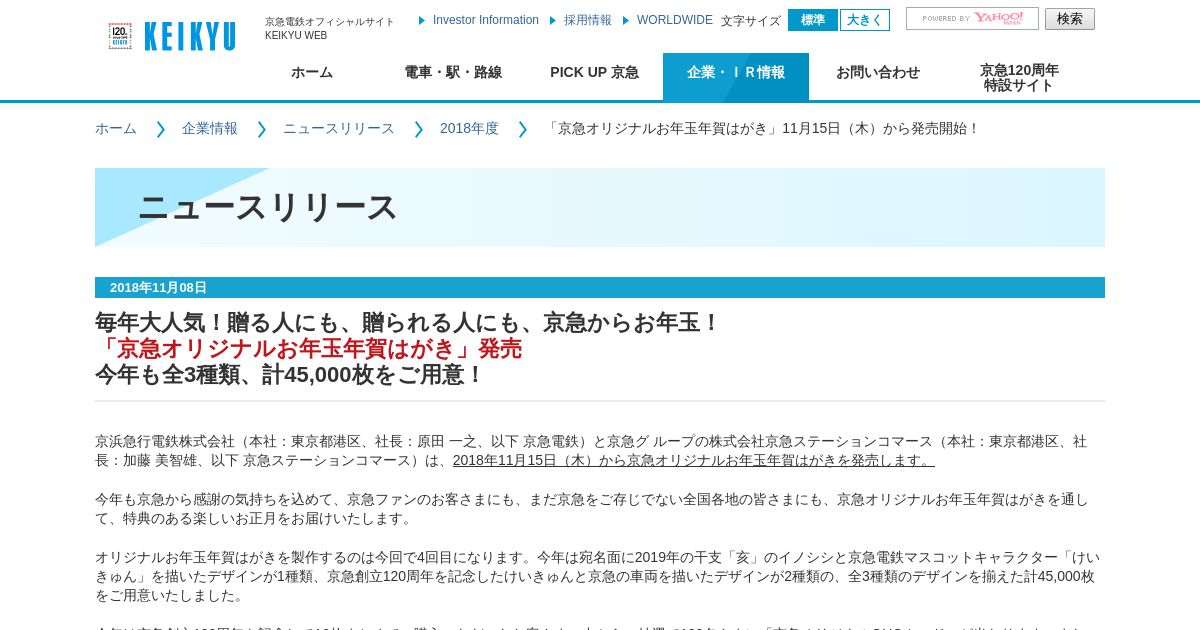Click the ニュースリリース page heading
Screen dimensions: 1200x630
click(x=268, y=208)
